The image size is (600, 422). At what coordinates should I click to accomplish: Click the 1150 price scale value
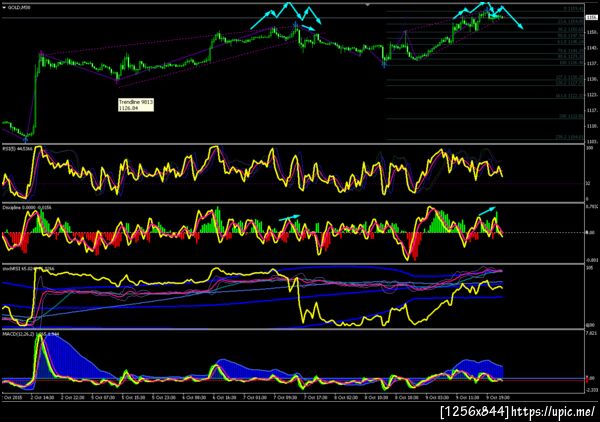tap(591, 33)
